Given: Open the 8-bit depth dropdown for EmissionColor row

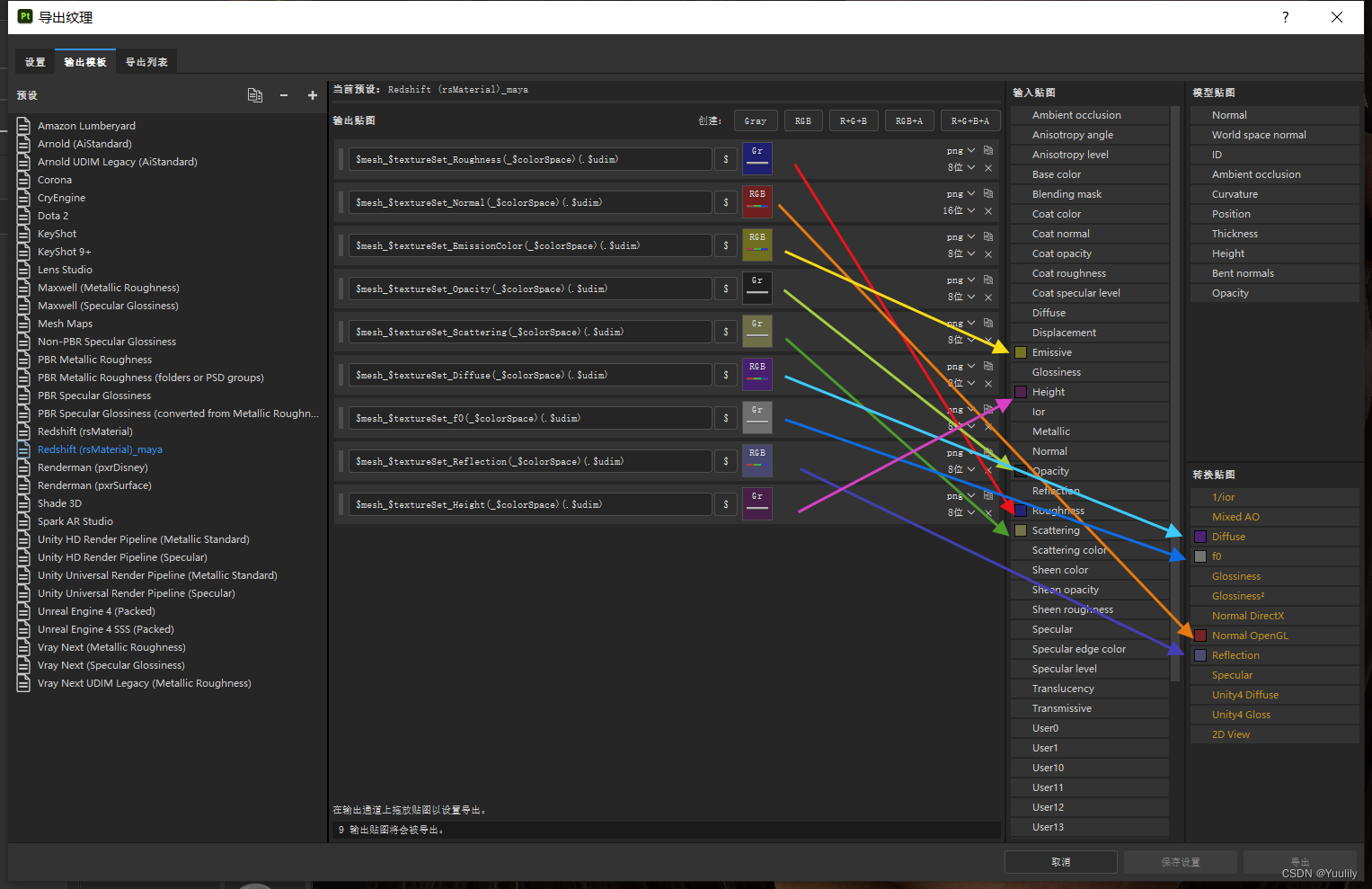Looking at the screenshot, I should coord(960,253).
